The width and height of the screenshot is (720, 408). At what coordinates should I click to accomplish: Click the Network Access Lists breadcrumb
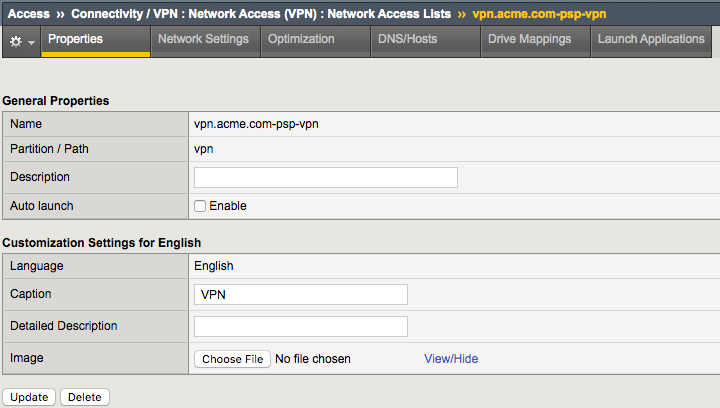coord(389,14)
